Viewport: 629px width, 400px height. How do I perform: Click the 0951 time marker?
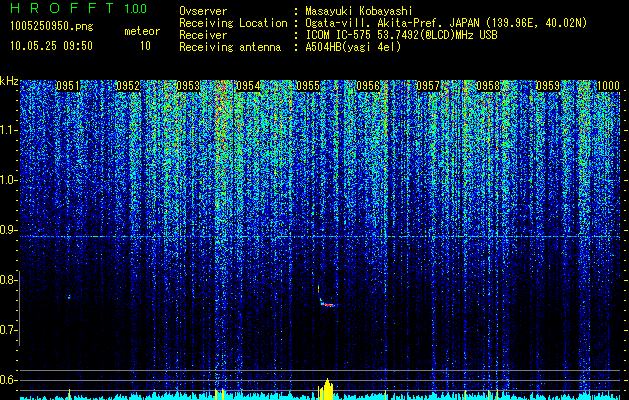pyautogui.click(x=68, y=86)
